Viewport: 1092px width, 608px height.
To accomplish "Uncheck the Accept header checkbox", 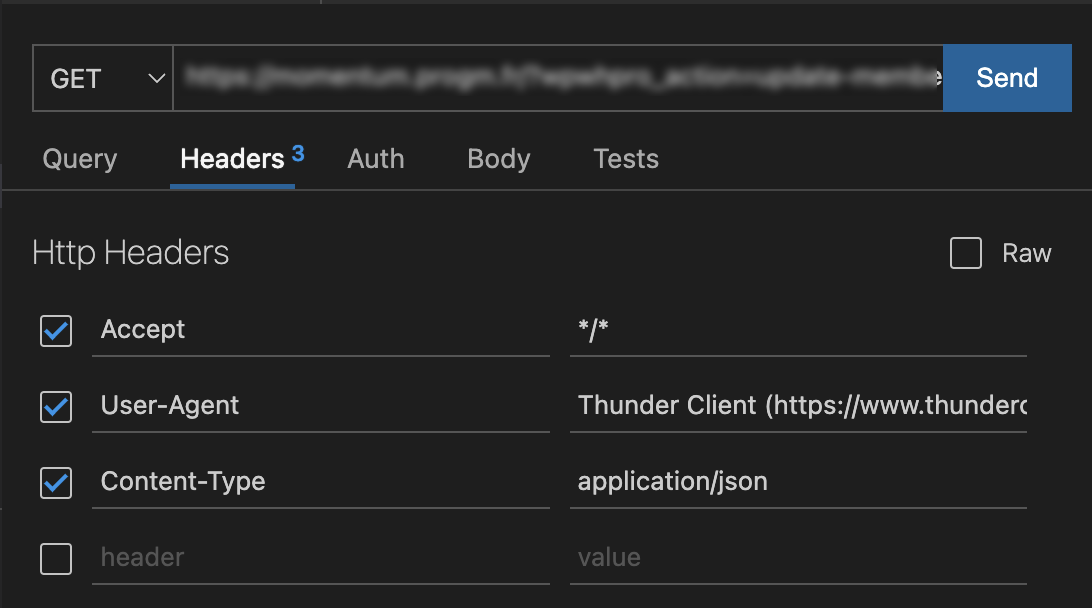I will (x=56, y=331).
